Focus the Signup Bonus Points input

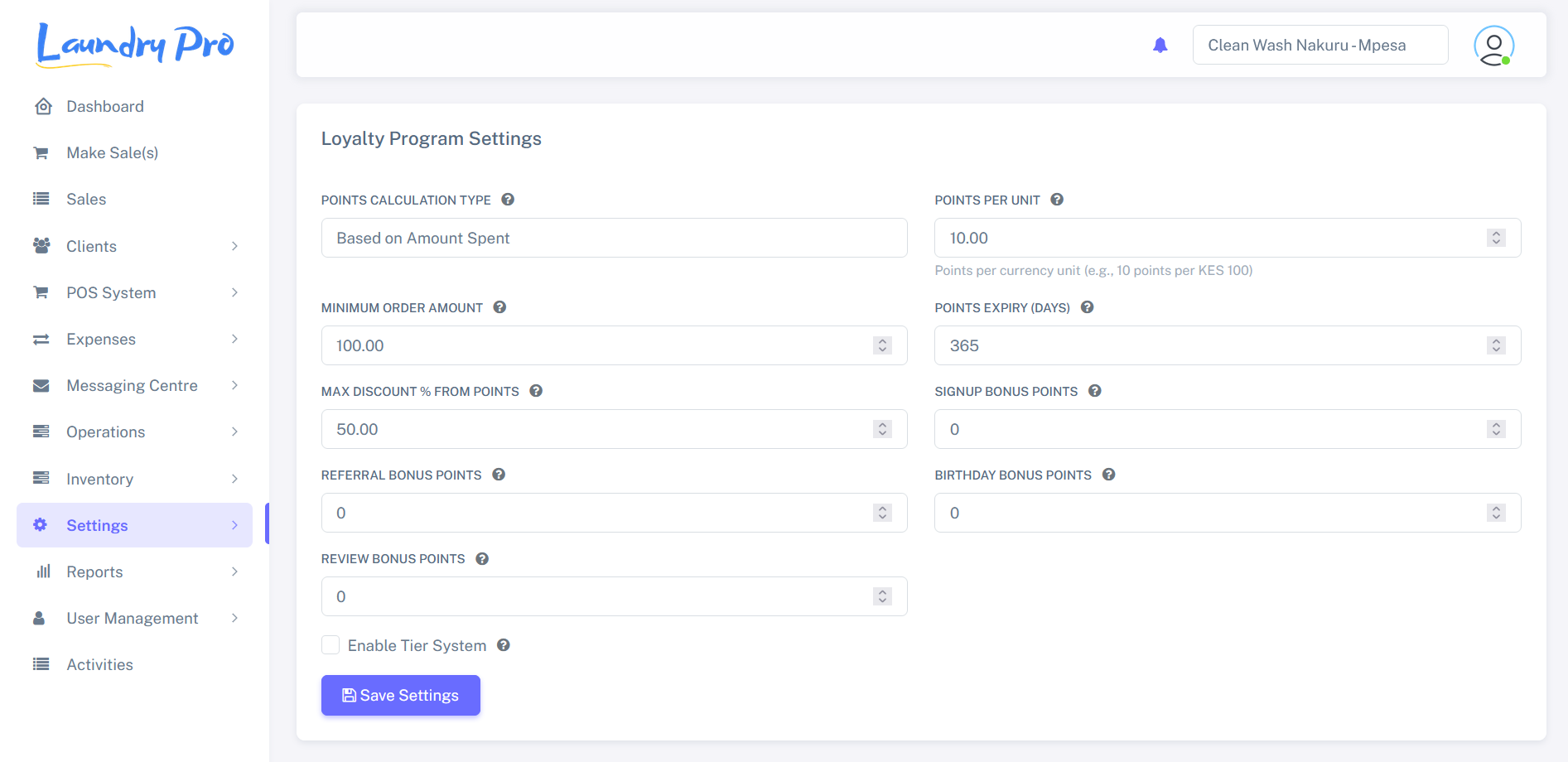coord(1228,429)
